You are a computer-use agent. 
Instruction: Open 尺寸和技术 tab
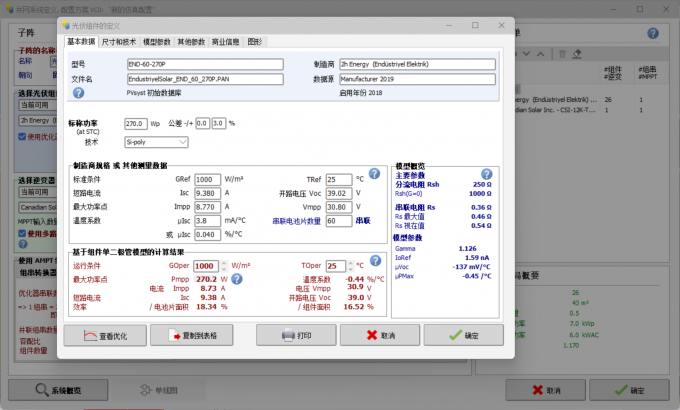pos(119,42)
